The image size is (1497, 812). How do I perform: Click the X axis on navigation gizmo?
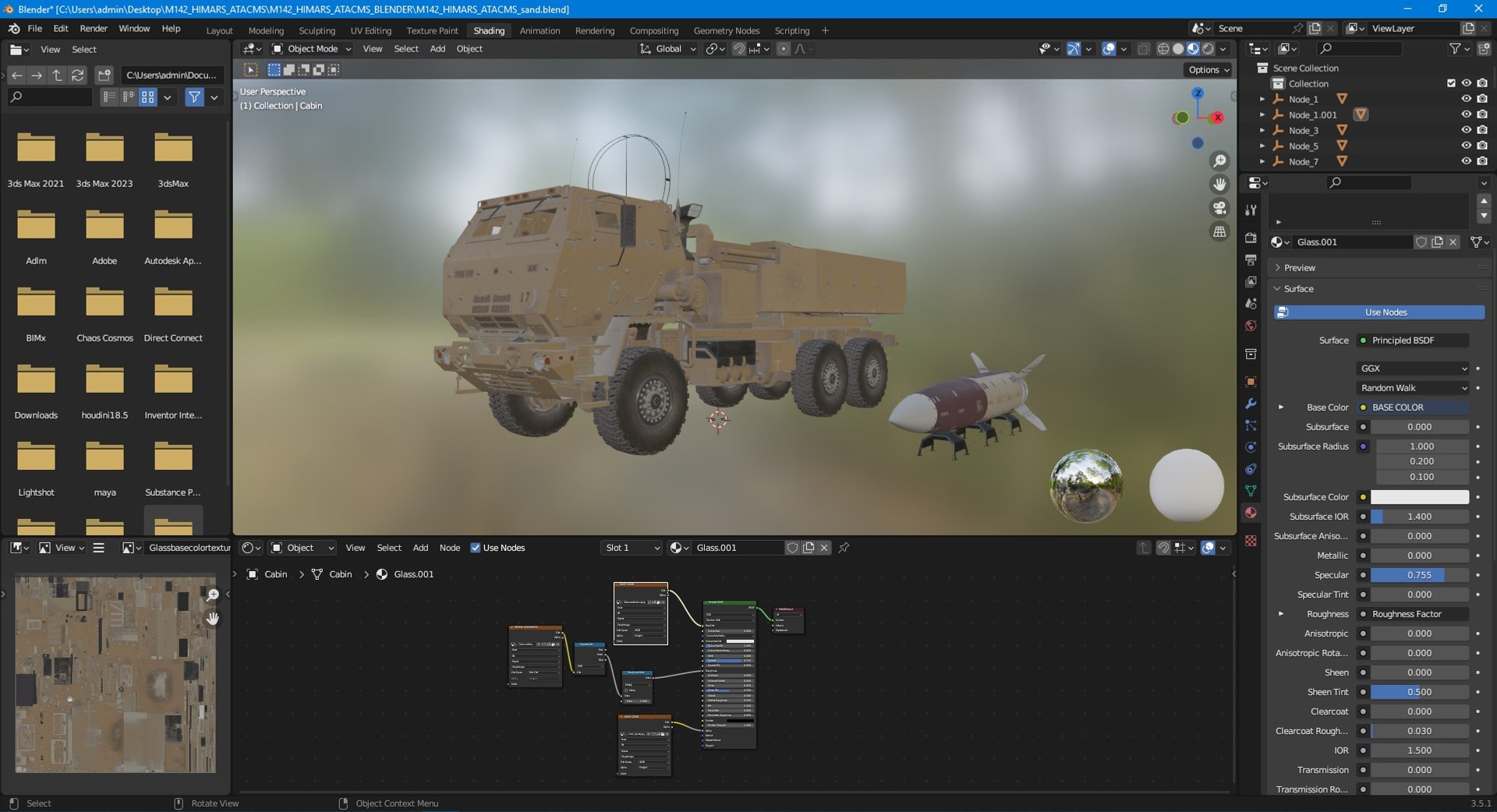[x=1217, y=118]
